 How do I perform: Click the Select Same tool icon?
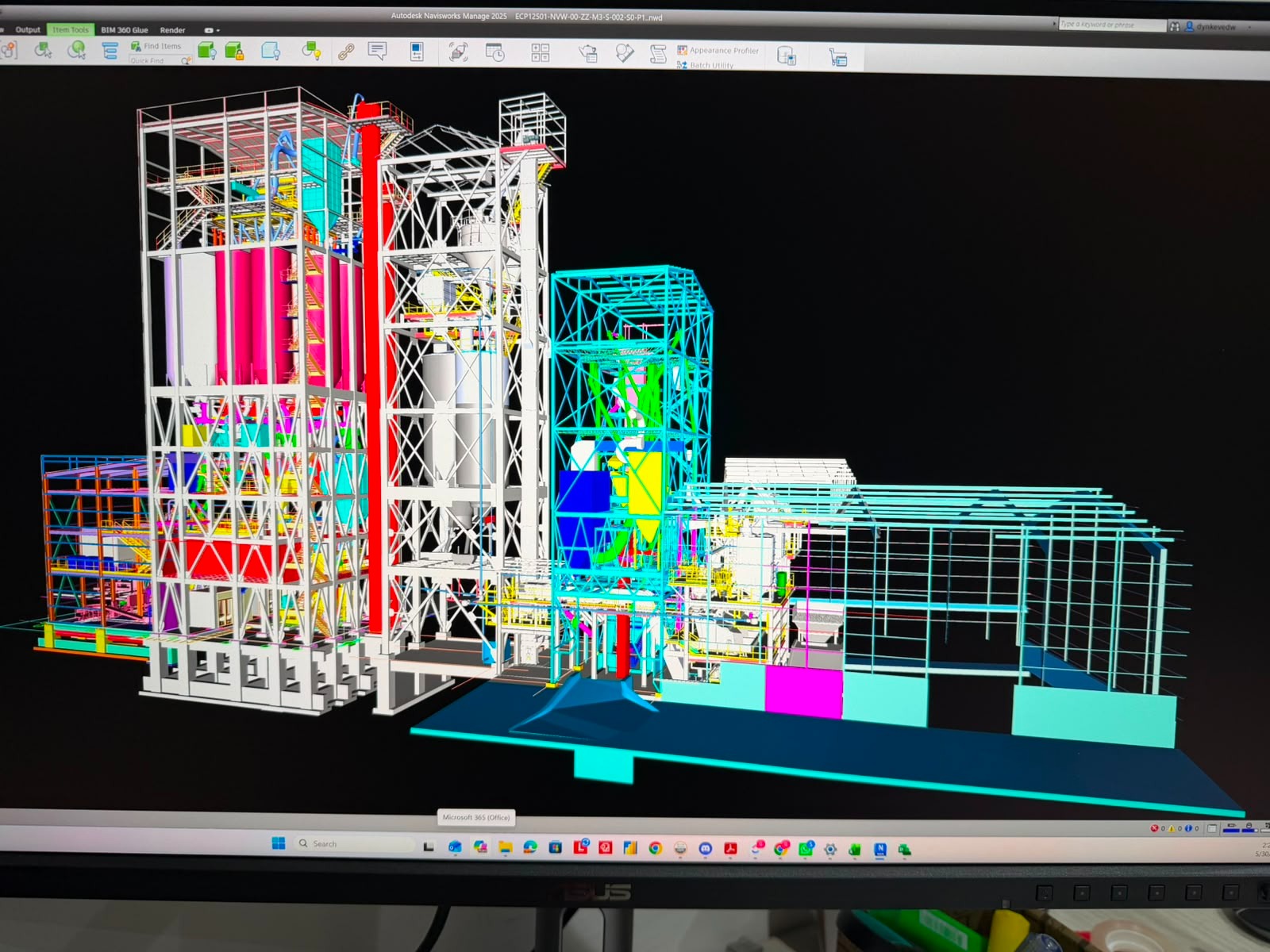tap(44, 51)
